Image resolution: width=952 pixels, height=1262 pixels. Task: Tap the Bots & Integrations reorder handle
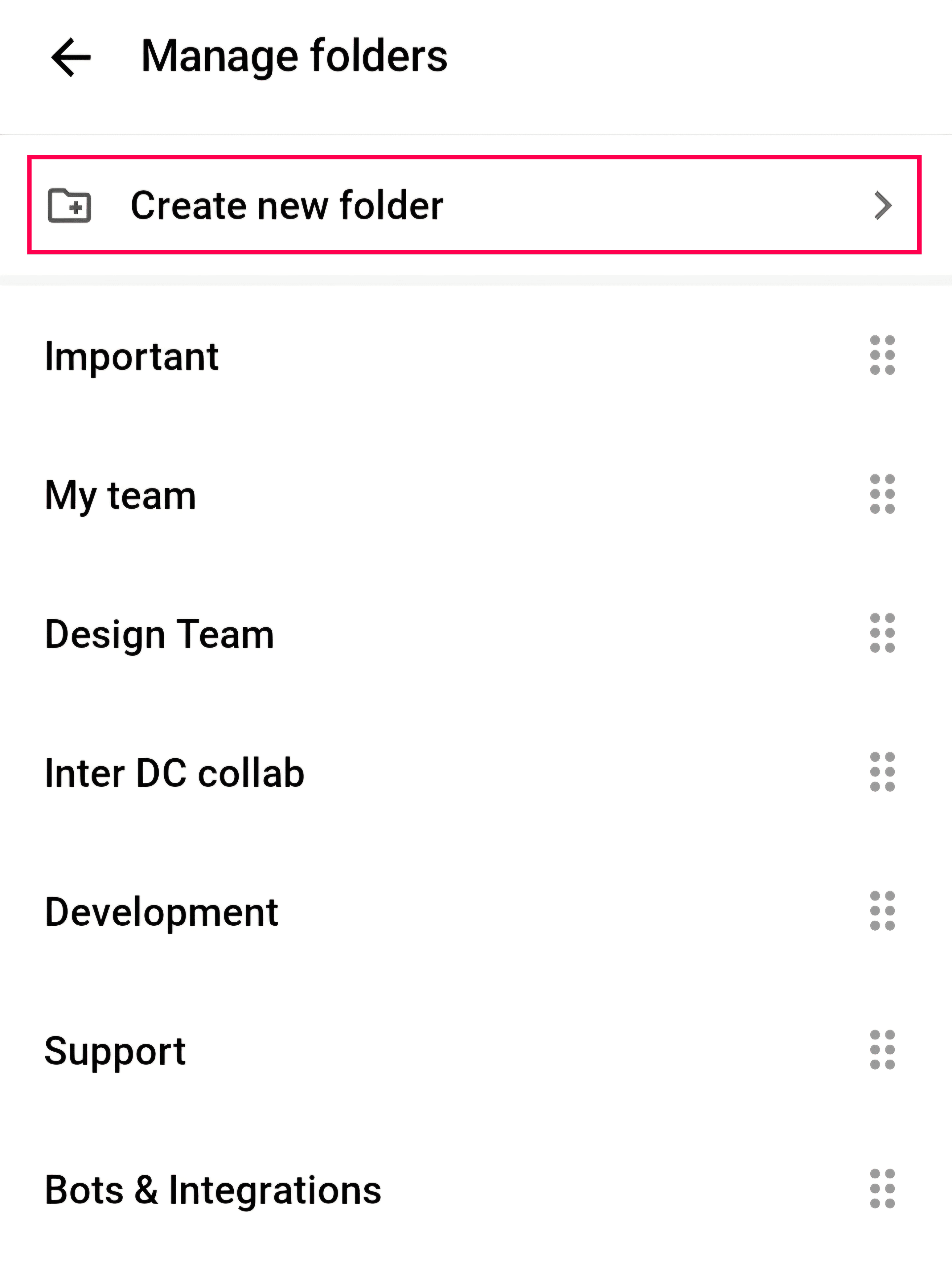tap(882, 1189)
